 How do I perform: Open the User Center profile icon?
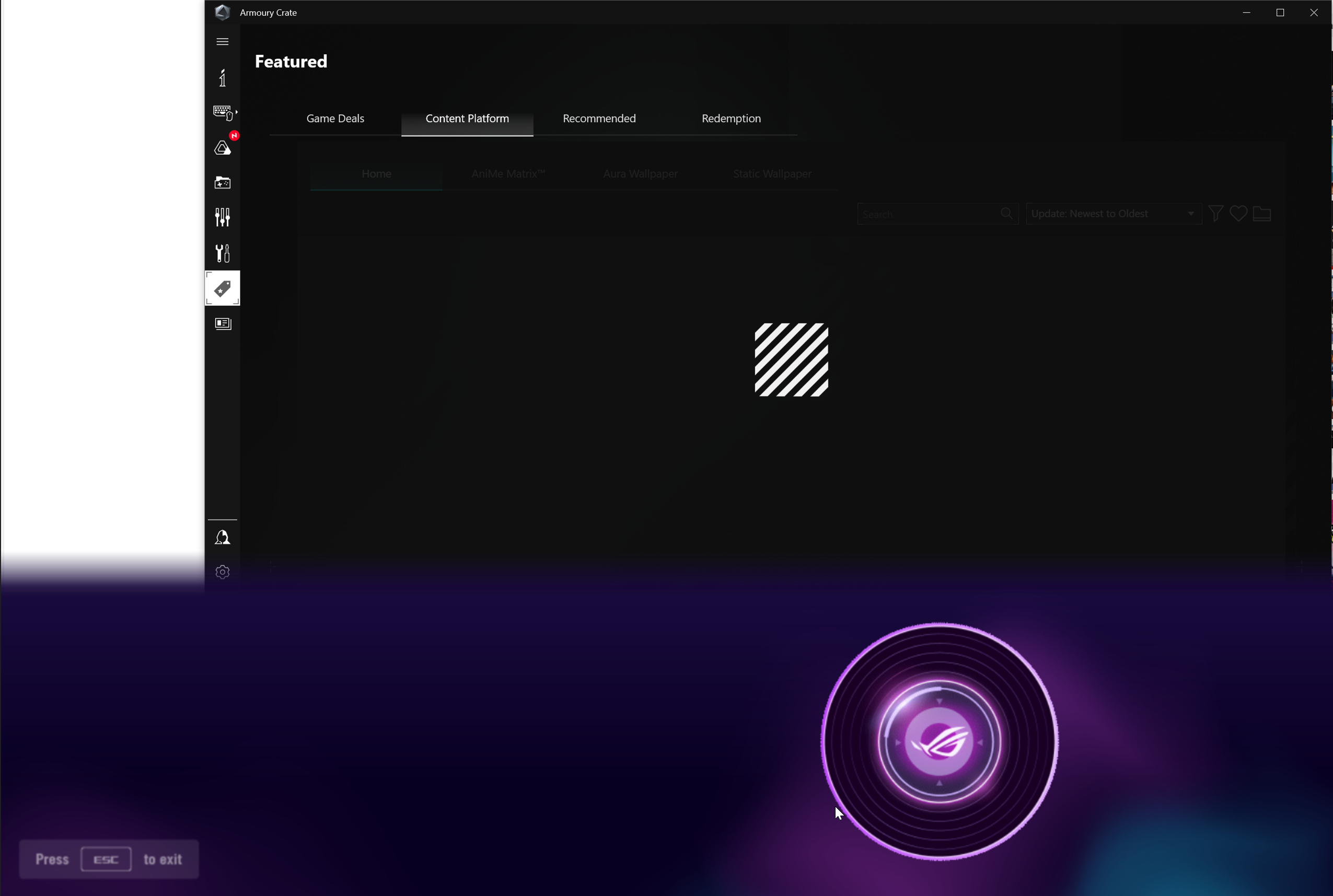[x=222, y=537]
